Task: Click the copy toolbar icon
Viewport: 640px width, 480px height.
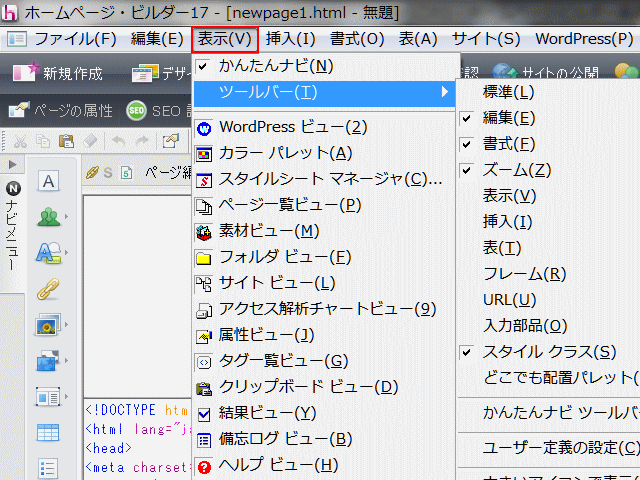Action: point(43,141)
